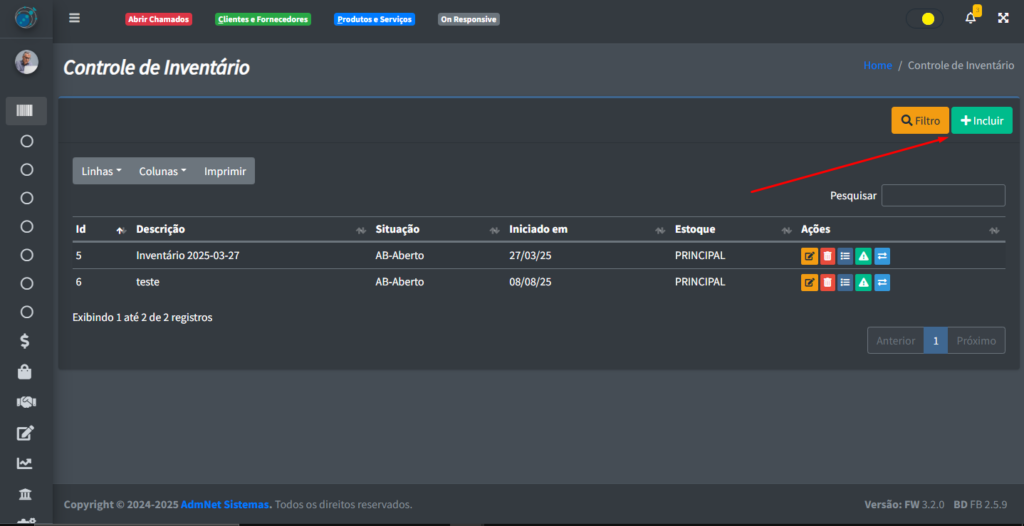
Task: Delete the 'teste' inventory with trash icon
Action: [827, 282]
